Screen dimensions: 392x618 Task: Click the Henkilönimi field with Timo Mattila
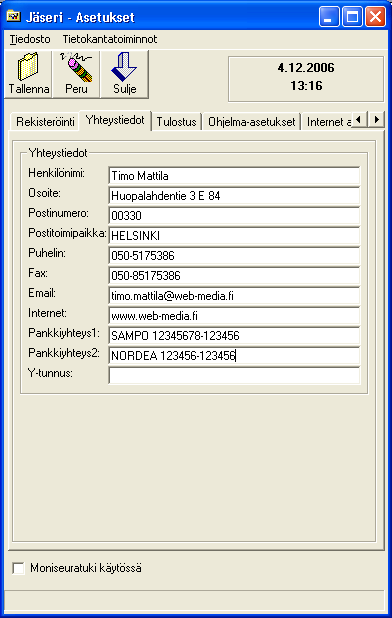pos(234,176)
